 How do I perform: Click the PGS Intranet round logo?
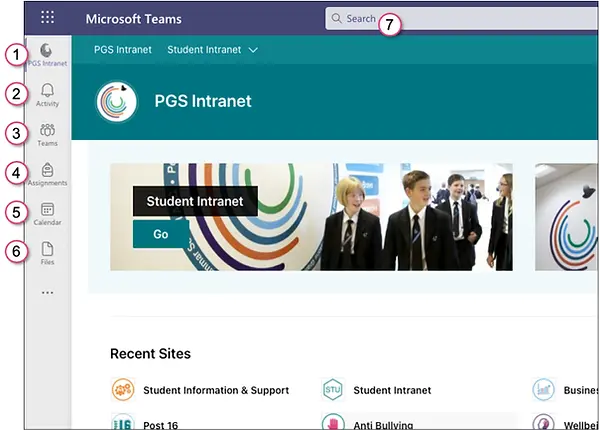(117, 101)
